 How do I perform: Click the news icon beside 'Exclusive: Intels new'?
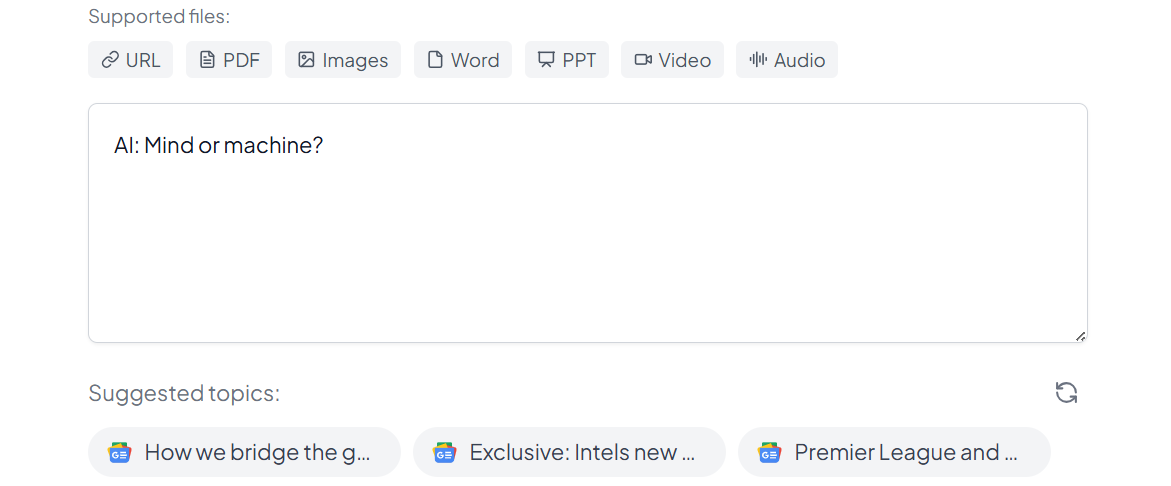(x=445, y=453)
